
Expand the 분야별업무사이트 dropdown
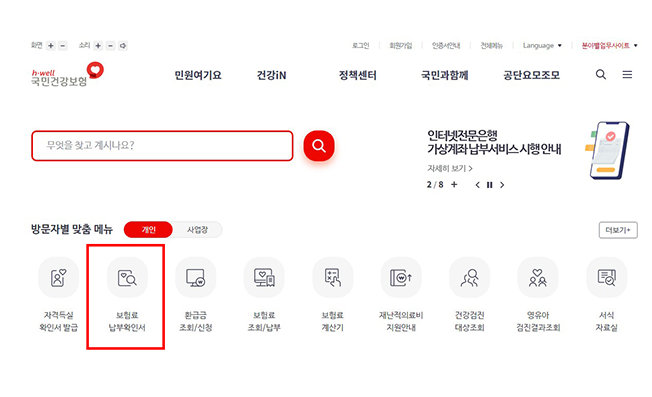[609, 46]
